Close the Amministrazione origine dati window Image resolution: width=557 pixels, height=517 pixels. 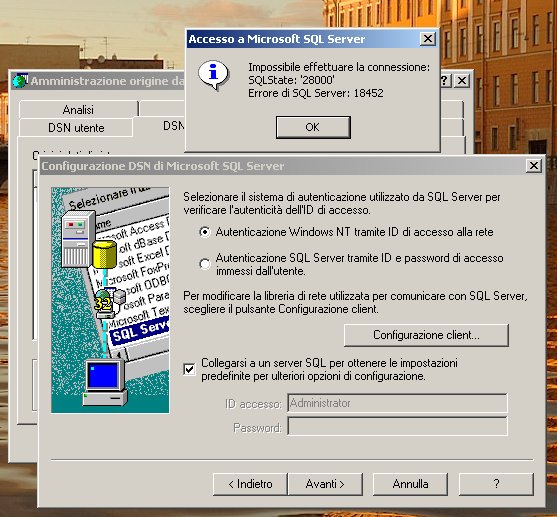(x=462, y=81)
